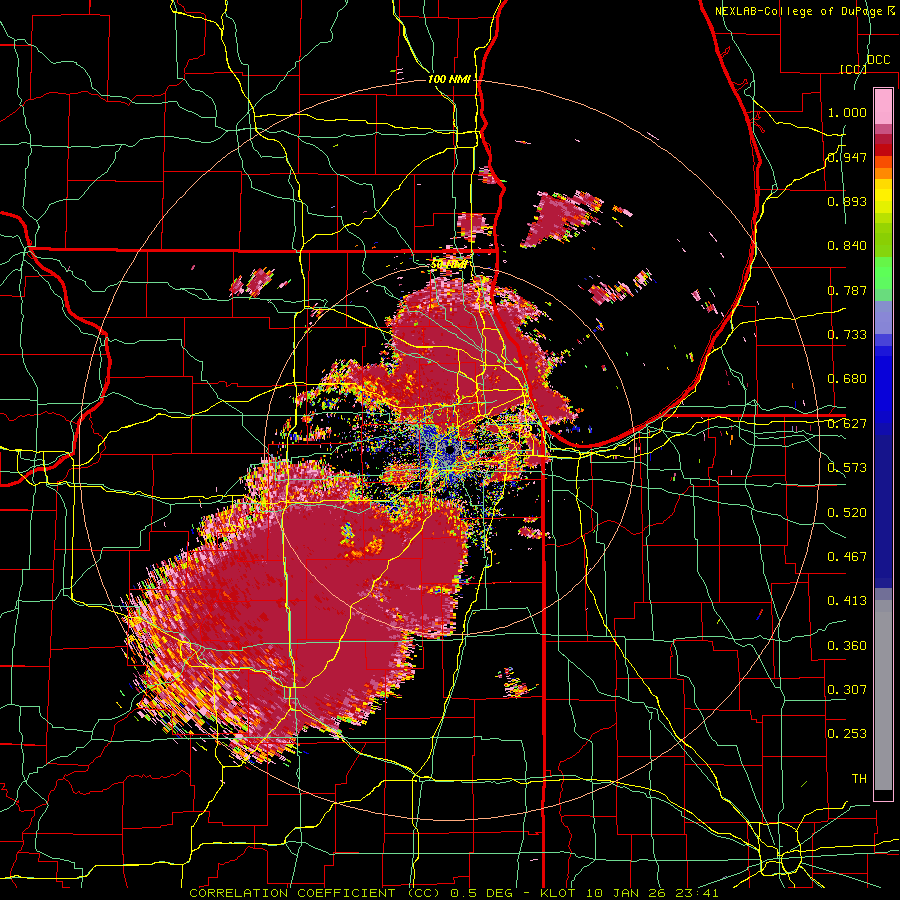Image resolution: width=900 pixels, height=900 pixels.
Task: Click the [CC] legend unit label
Action: [853, 69]
